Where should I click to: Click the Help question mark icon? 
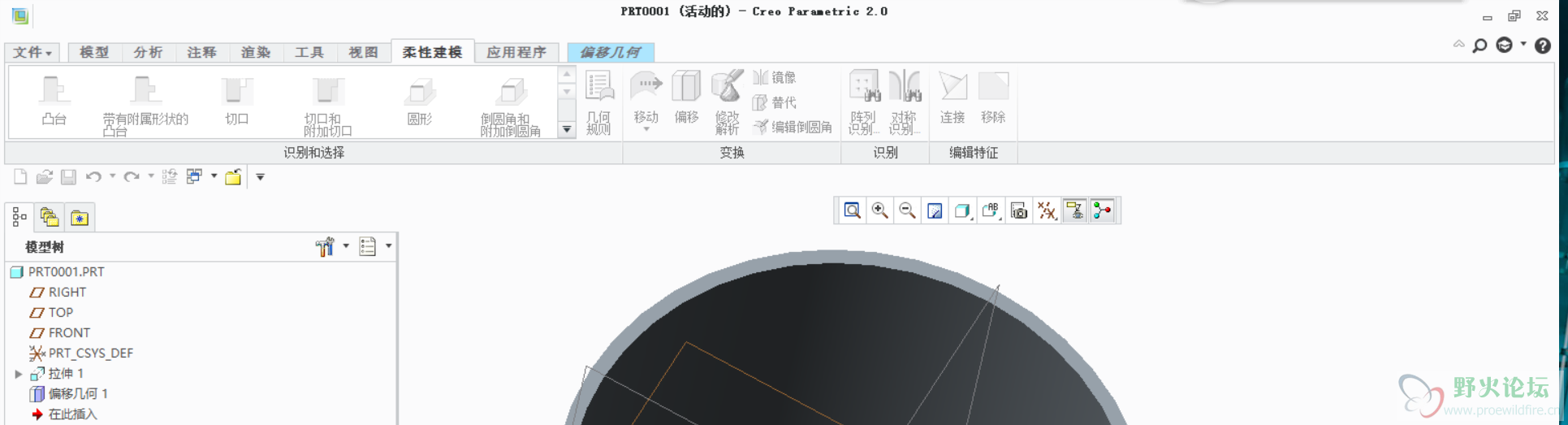tap(1543, 46)
